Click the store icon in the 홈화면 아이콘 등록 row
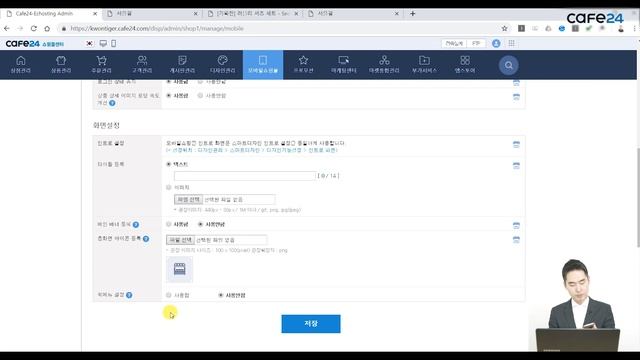Viewport: 640px width, 360px height. [516, 239]
